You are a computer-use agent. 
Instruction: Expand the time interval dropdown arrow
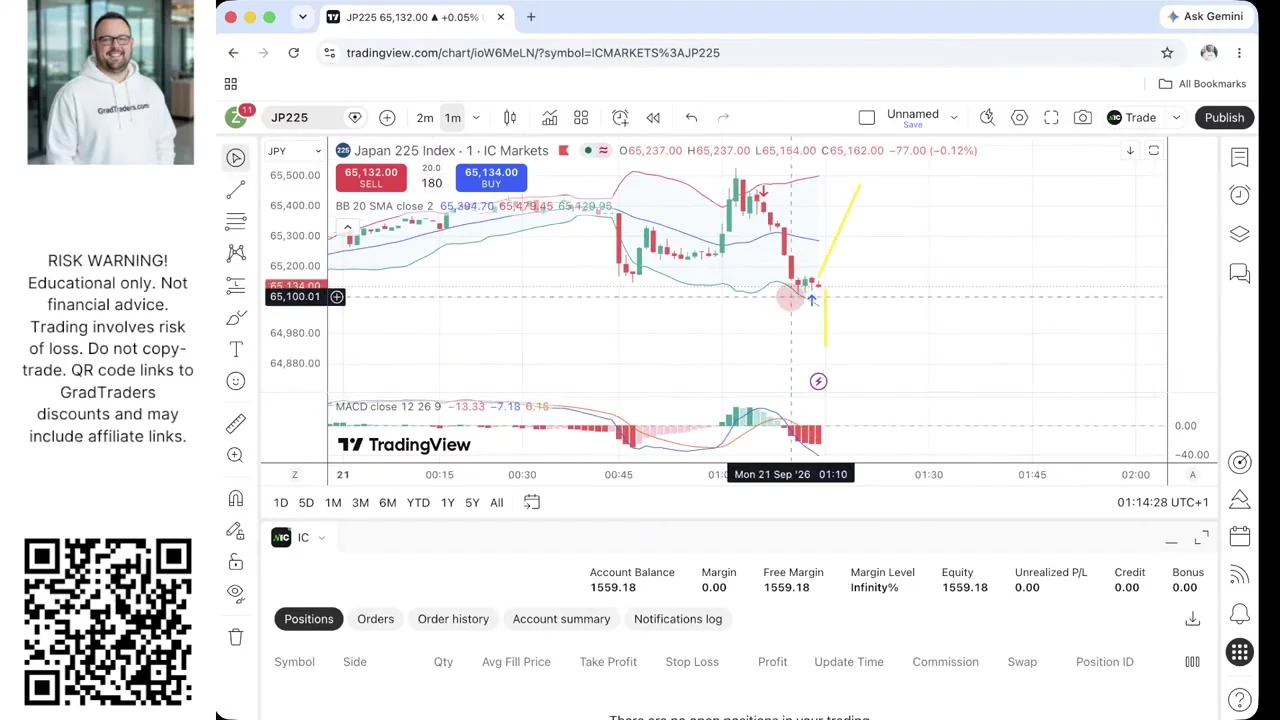[476, 118]
